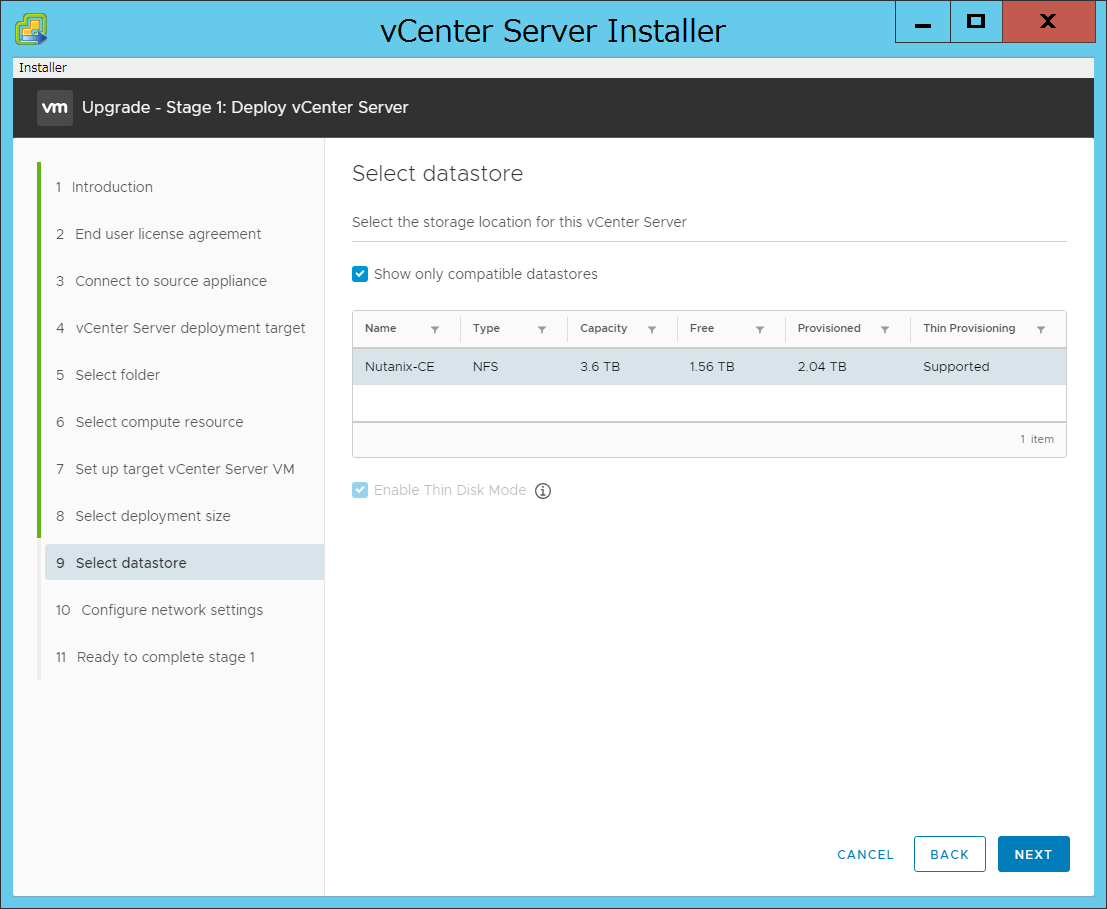This screenshot has width=1107, height=909.
Task: Click the 1.56 TB free cell
Action: [x=712, y=367]
